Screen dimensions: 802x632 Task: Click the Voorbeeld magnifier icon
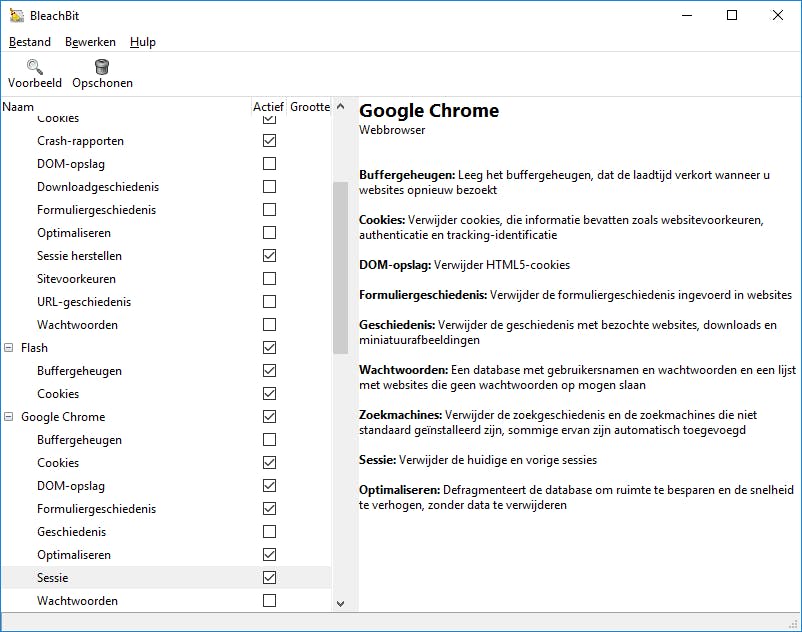34,67
